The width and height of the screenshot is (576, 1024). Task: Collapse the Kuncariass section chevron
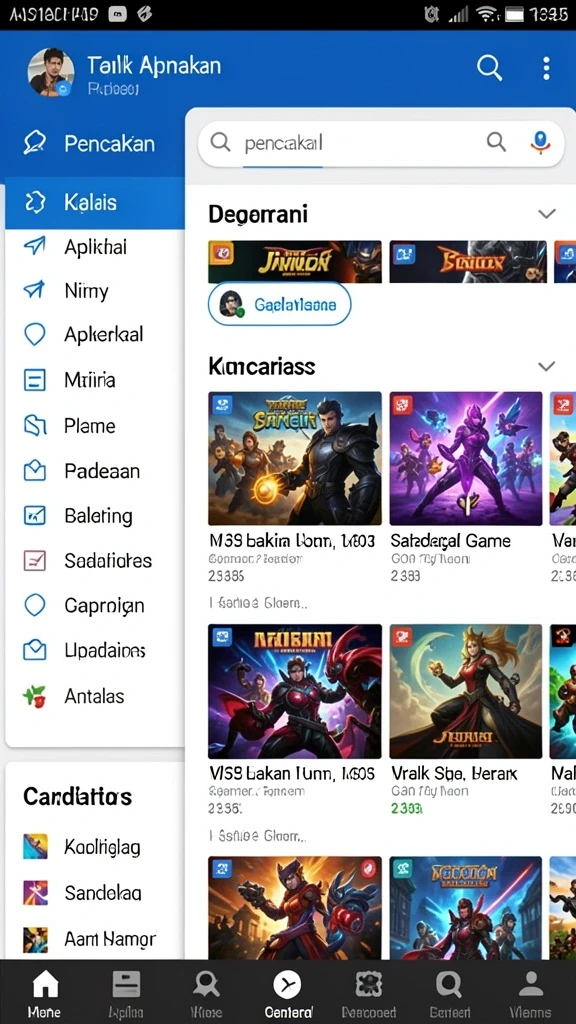[x=546, y=366]
